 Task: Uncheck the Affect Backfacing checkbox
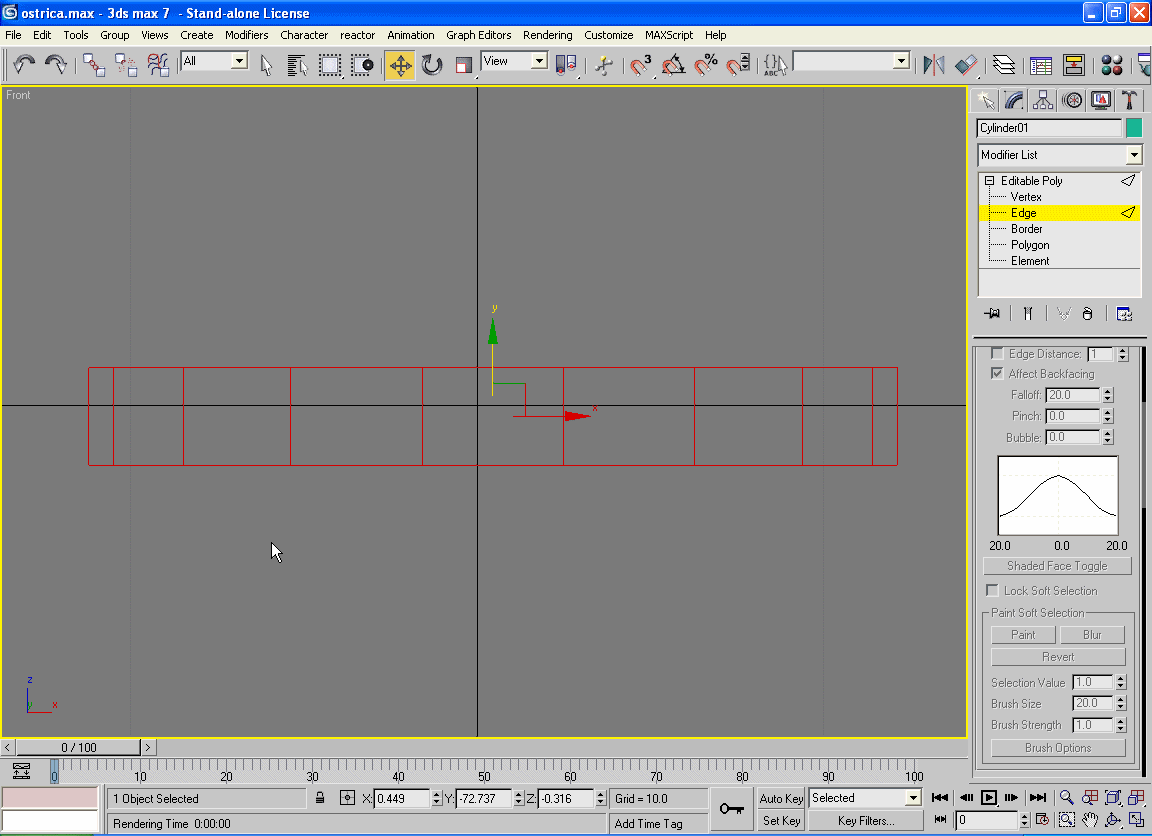coord(997,374)
